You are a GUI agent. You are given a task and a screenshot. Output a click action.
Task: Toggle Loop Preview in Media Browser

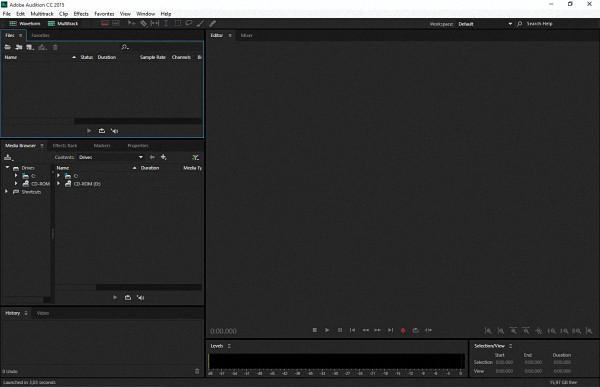tap(128, 297)
